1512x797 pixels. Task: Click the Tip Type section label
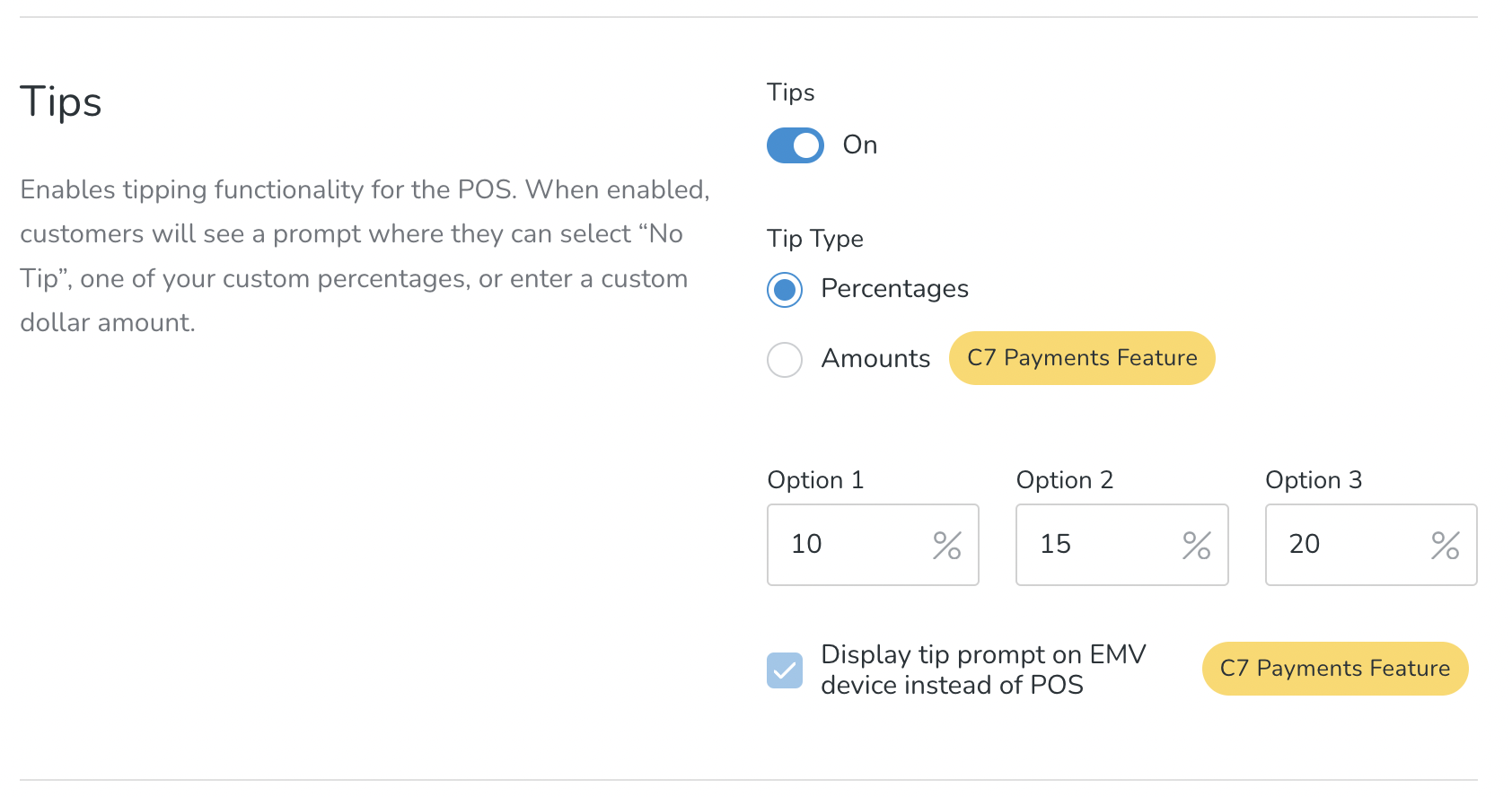pyautogui.click(x=814, y=239)
